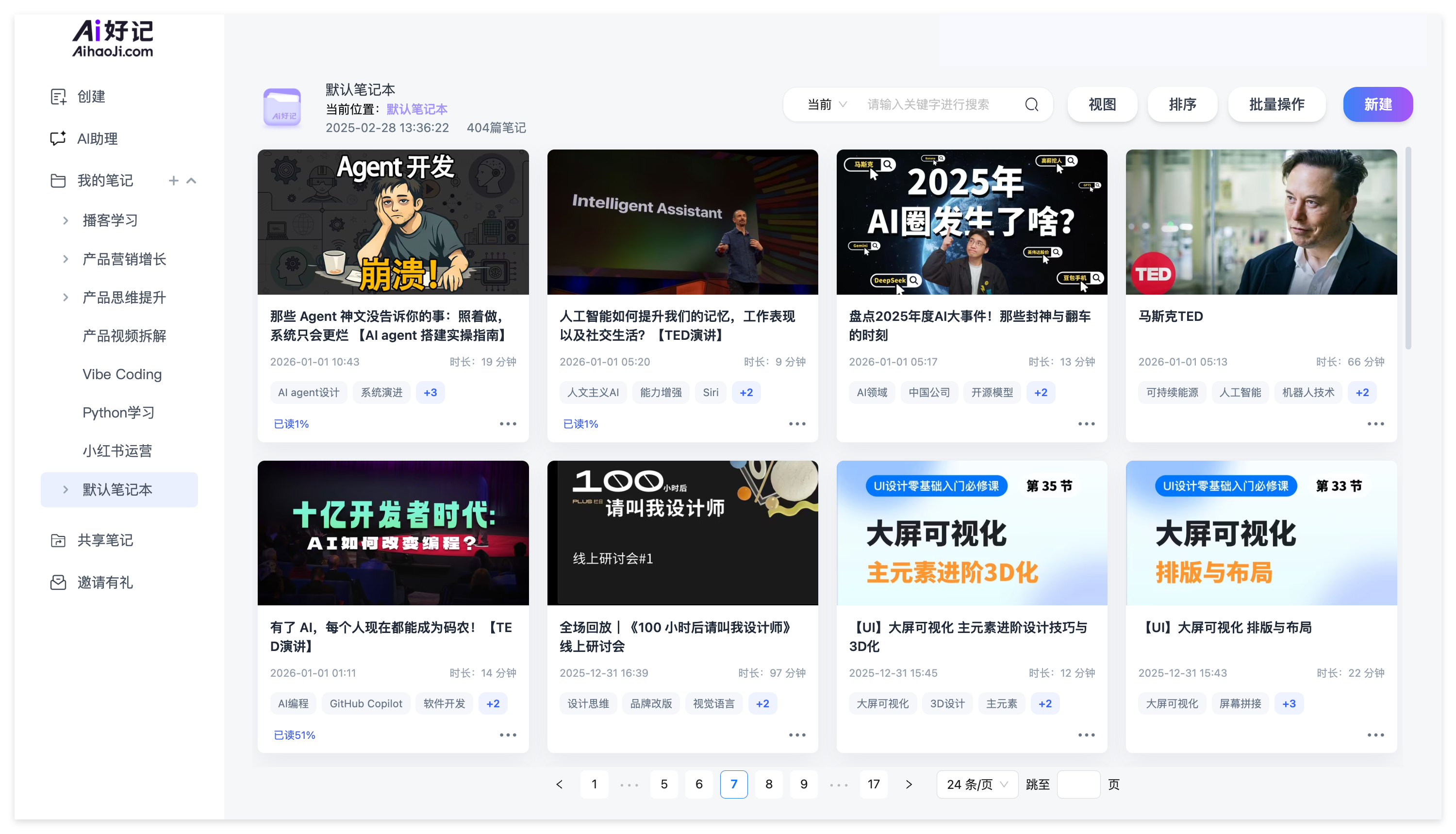The height and width of the screenshot is (834, 1456).
Task: Click the 已读51% reading progress
Action: point(294,735)
